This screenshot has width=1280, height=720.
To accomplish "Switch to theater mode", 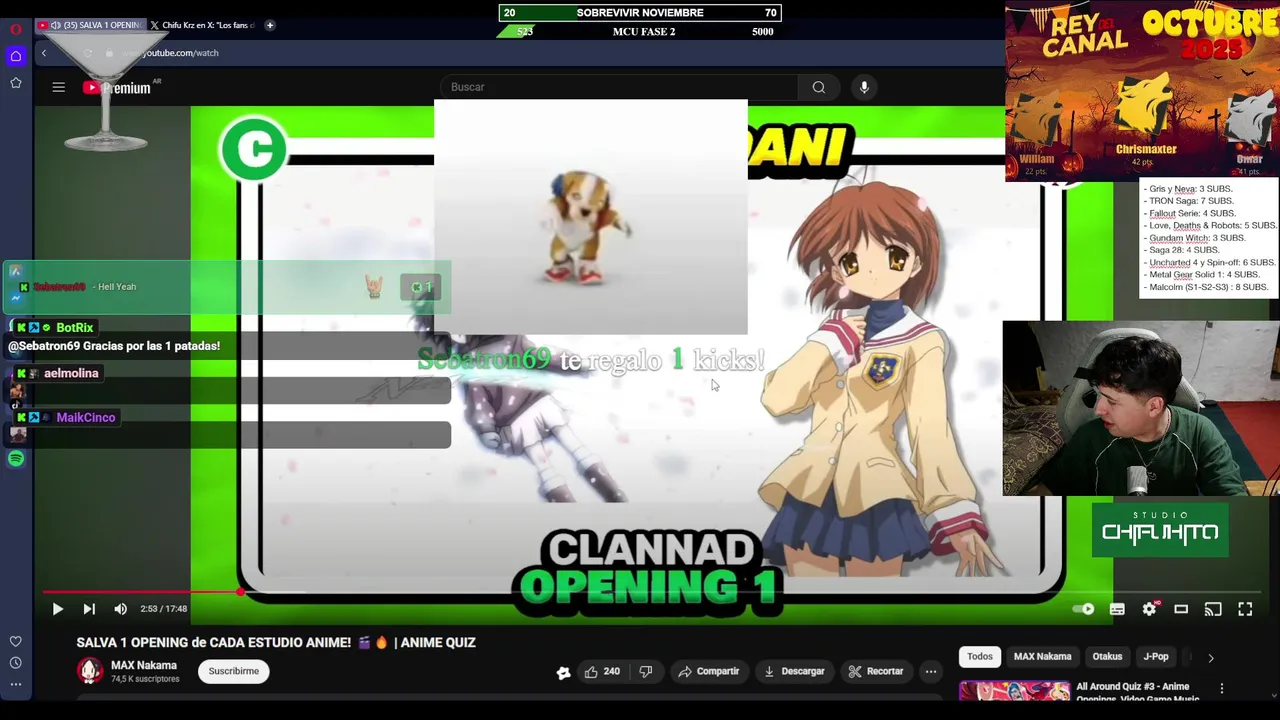I will [x=1181, y=609].
